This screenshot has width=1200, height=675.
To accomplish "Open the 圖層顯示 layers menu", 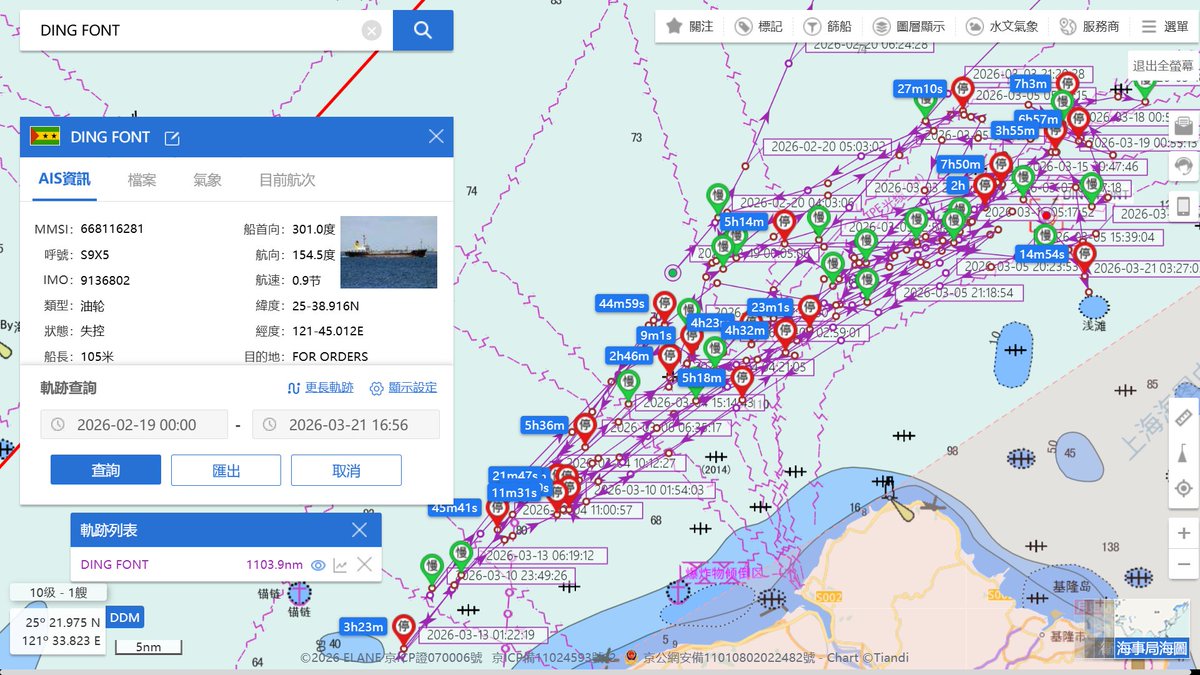I will click(908, 27).
